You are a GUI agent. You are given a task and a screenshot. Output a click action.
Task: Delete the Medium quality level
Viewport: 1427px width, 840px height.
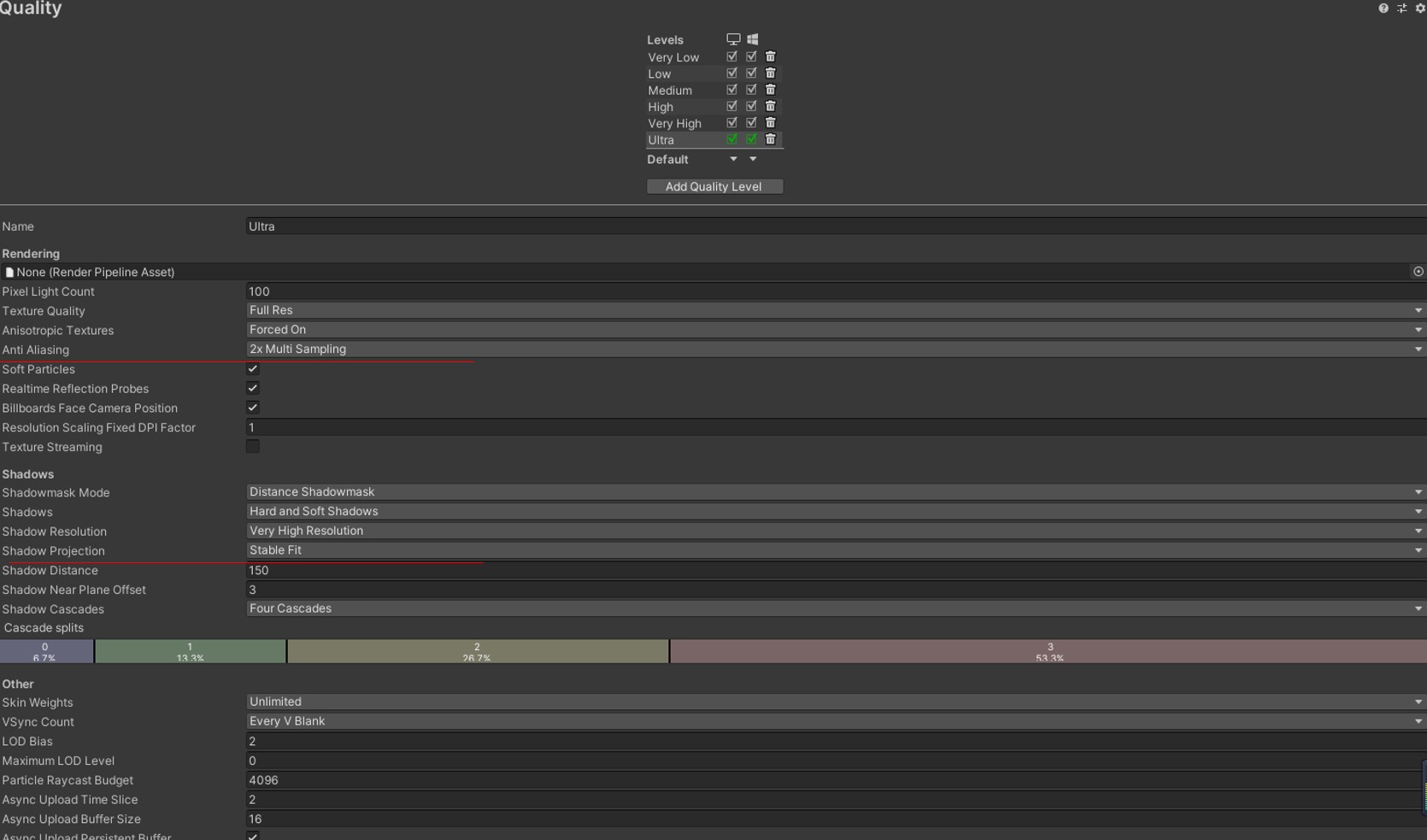pyautogui.click(x=771, y=90)
